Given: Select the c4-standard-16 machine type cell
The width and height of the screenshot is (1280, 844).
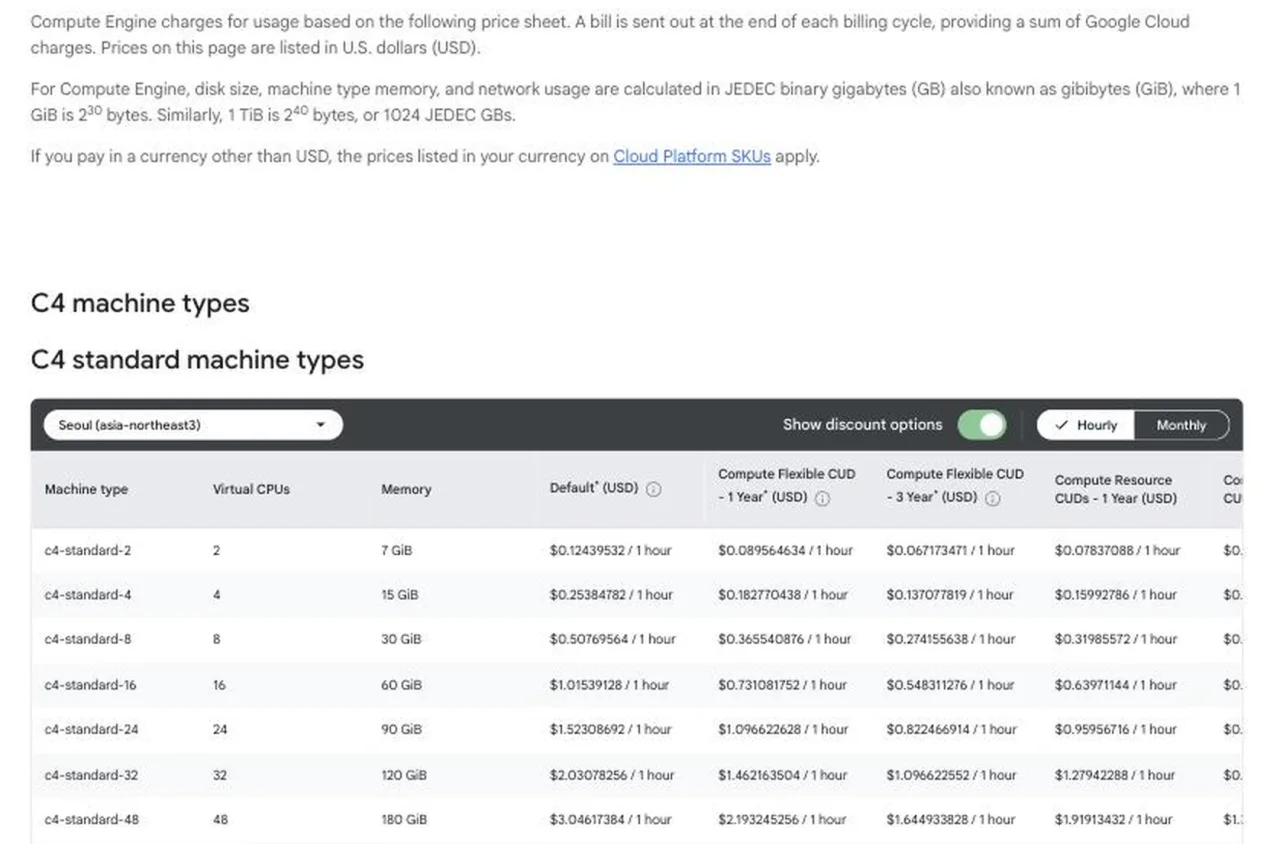Looking at the screenshot, I should [x=90, y=685].
